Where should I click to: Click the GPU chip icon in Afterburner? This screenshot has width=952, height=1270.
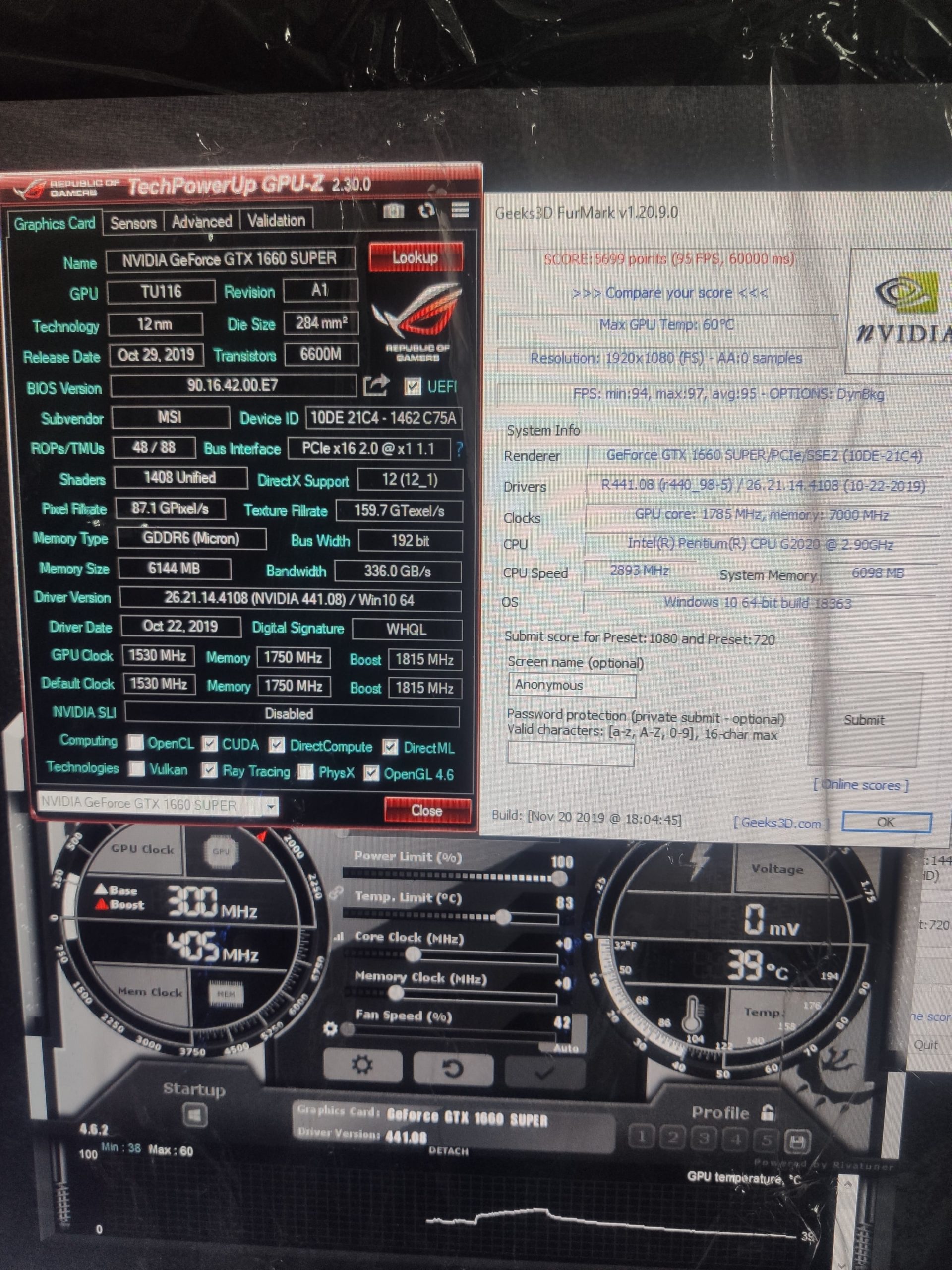(221, 851)
